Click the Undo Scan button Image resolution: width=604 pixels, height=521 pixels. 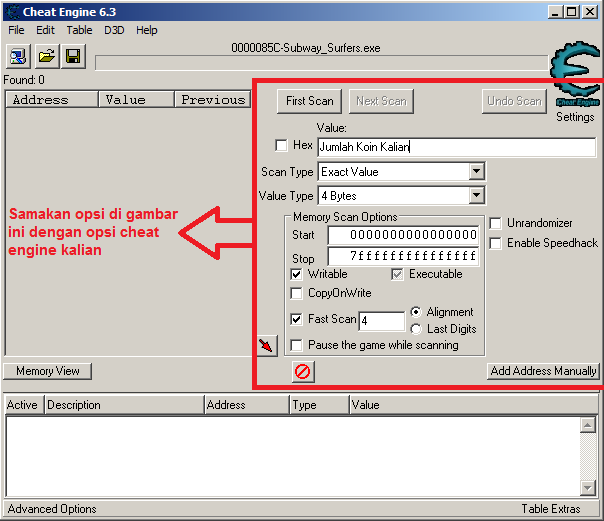coord(514,101)
